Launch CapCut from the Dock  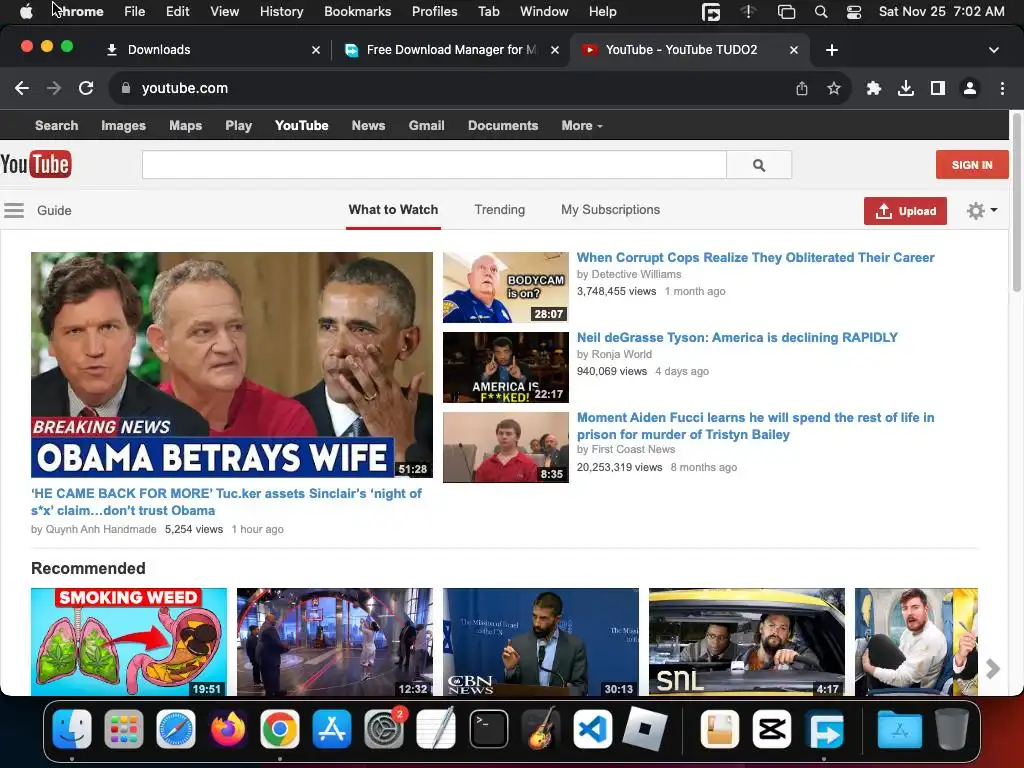pyautogui.click(x=772, y=729)
